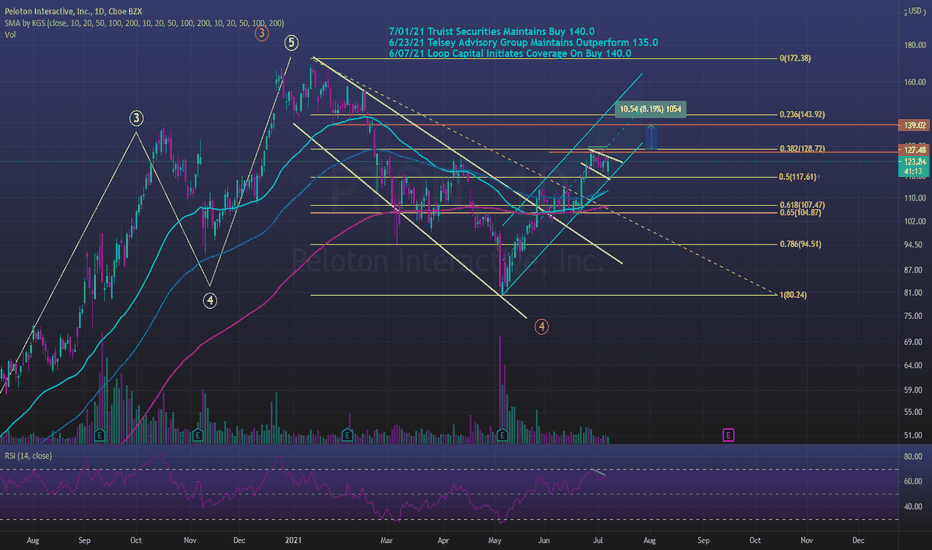Select the orange circled 3 wave label
932x550 pixels.
click(x=262, y=33)
